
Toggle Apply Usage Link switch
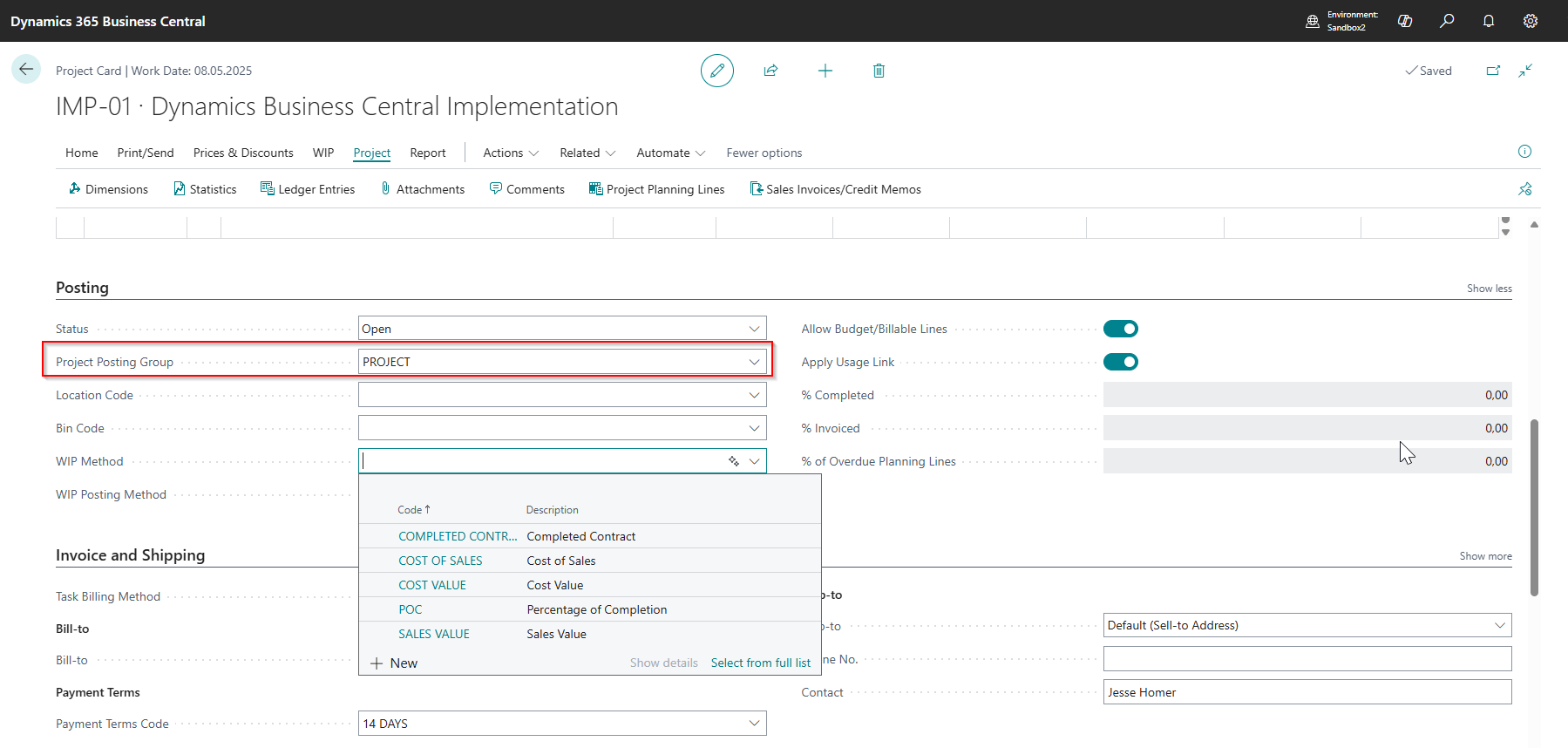[x=1121, y=362]
